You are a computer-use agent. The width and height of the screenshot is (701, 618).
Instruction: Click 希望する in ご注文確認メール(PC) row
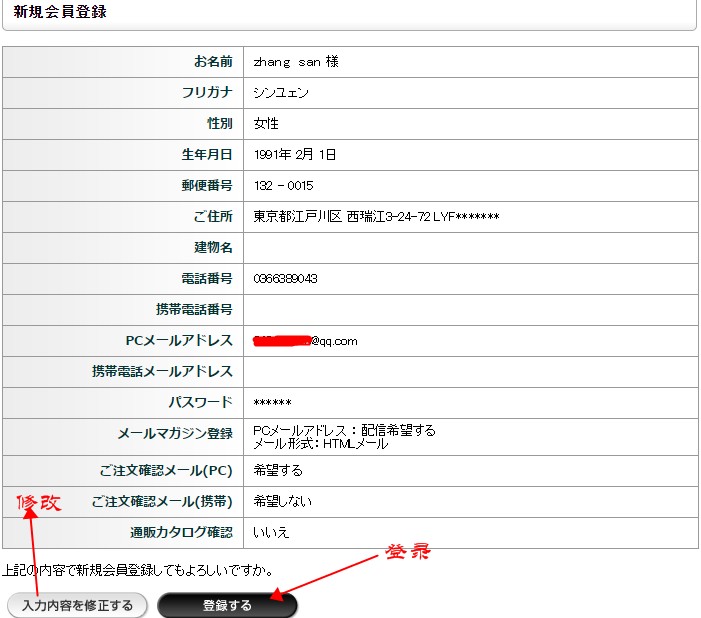pyautogui.click(x=278, y=470)
